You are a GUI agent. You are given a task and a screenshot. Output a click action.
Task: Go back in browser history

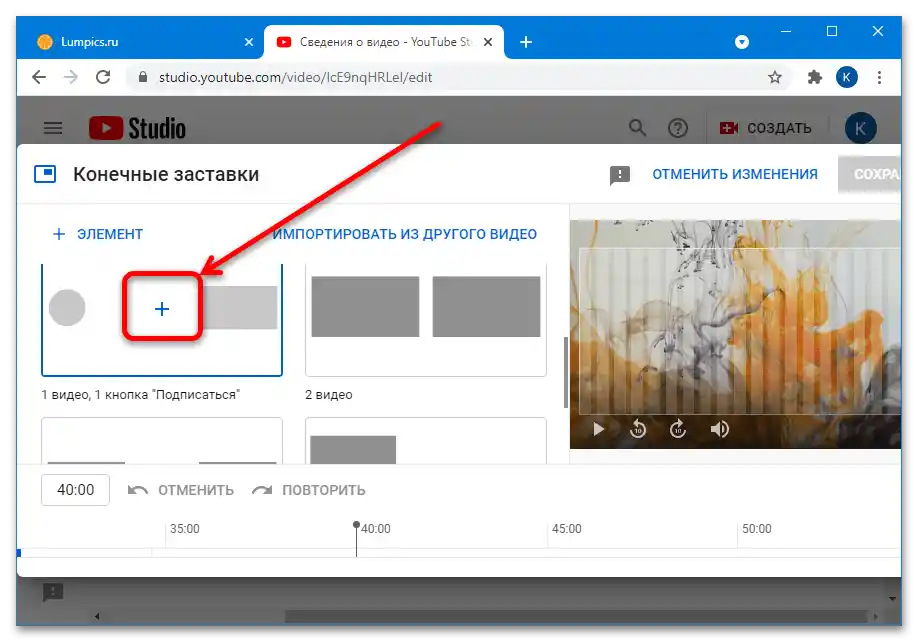pyautogui.click(x=39, y=77)
